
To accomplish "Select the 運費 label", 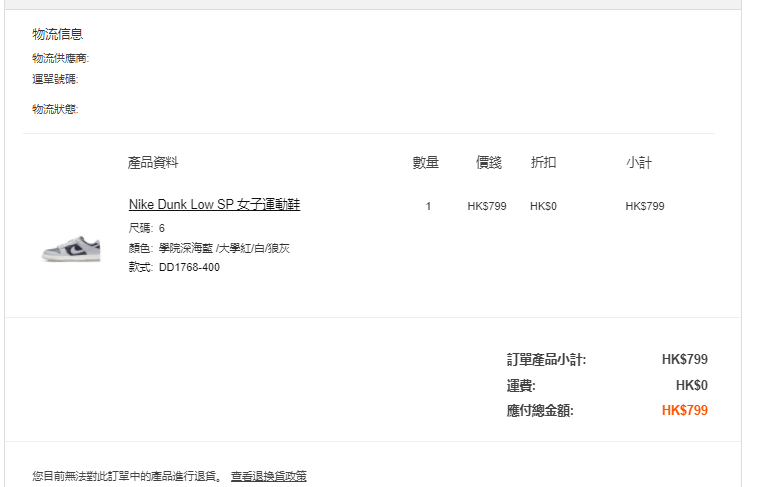I will point(521,385).
